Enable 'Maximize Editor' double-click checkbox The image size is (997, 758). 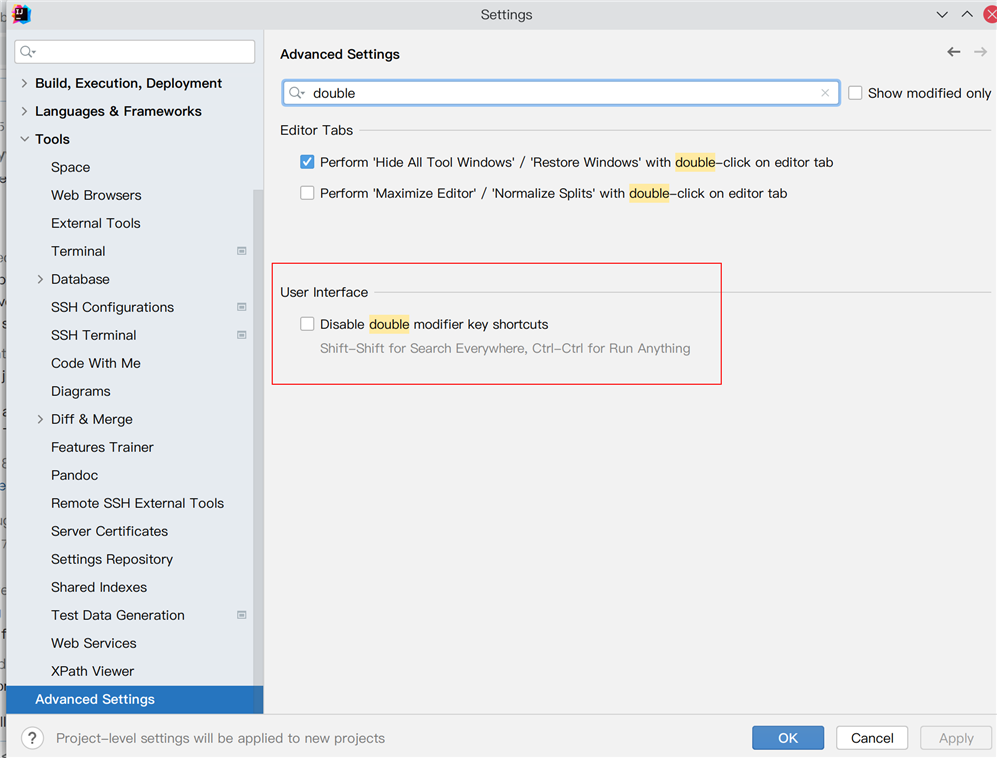coord(307,193)
